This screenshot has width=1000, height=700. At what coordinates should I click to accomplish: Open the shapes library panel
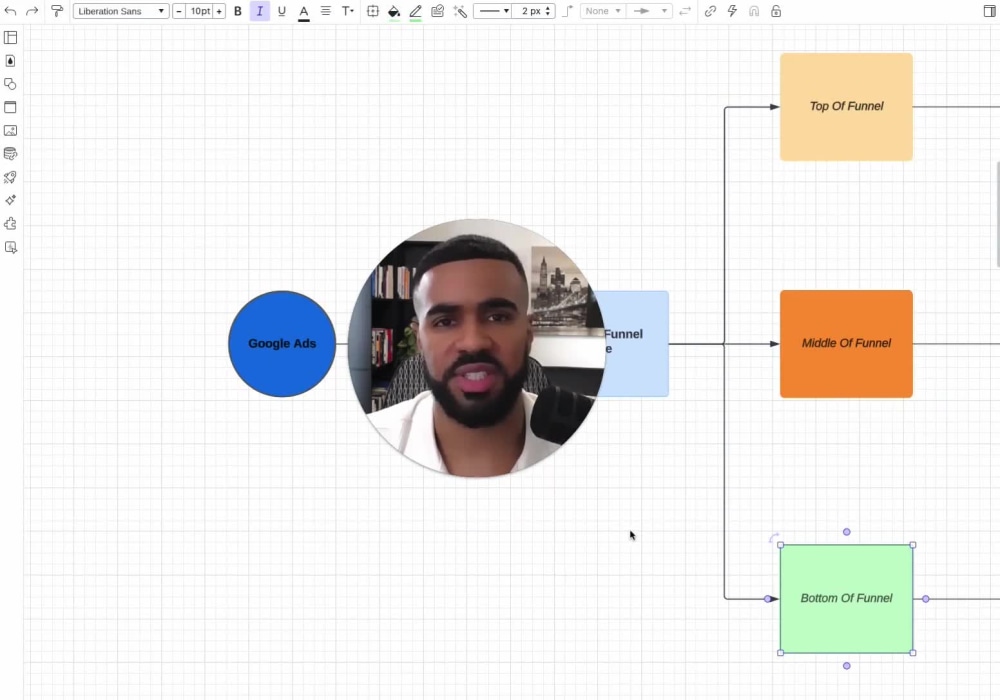pyautogui.click(x=10, y=84)
